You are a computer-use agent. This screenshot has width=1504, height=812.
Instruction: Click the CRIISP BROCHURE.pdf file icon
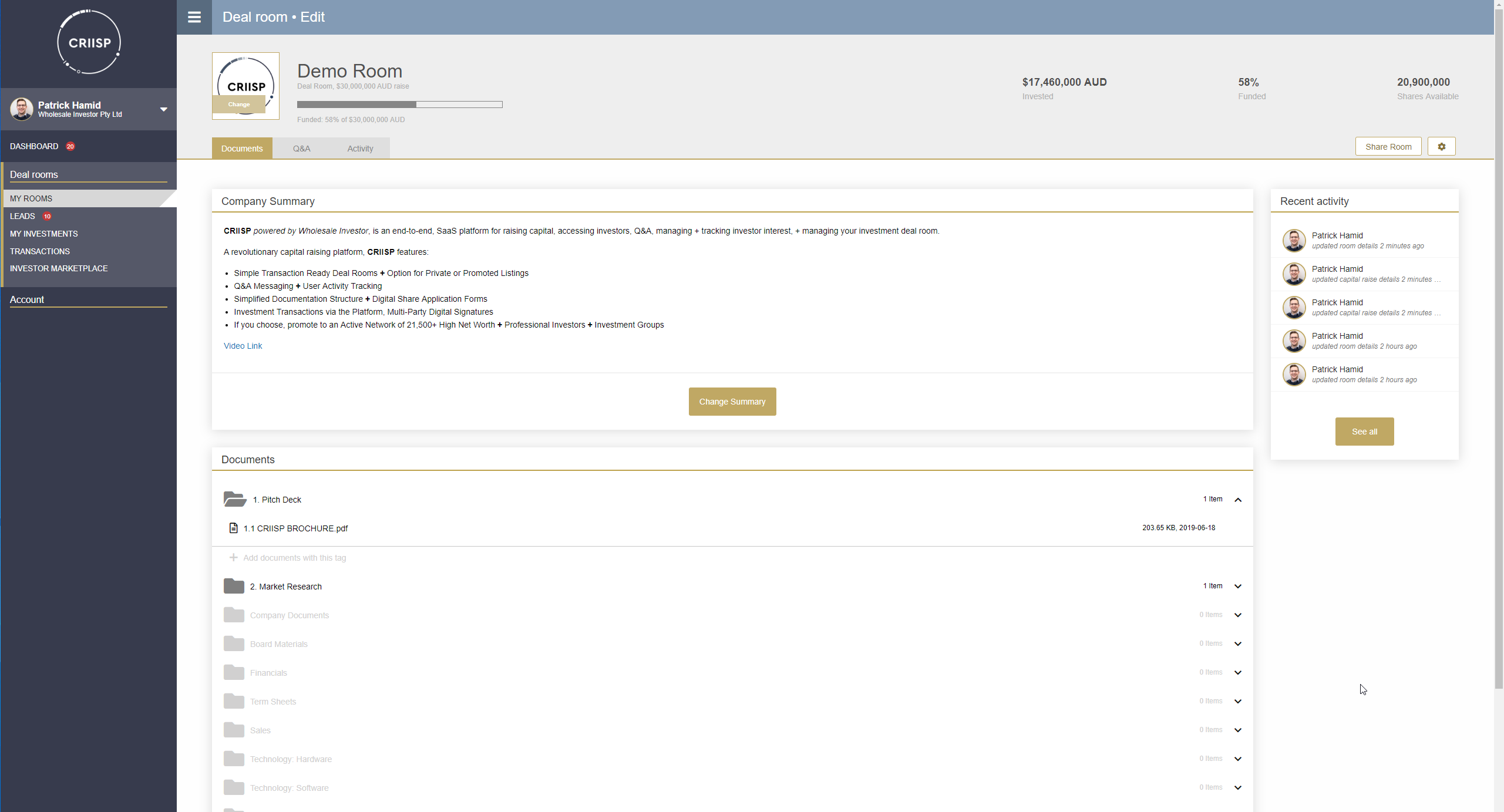coord(233,528)
